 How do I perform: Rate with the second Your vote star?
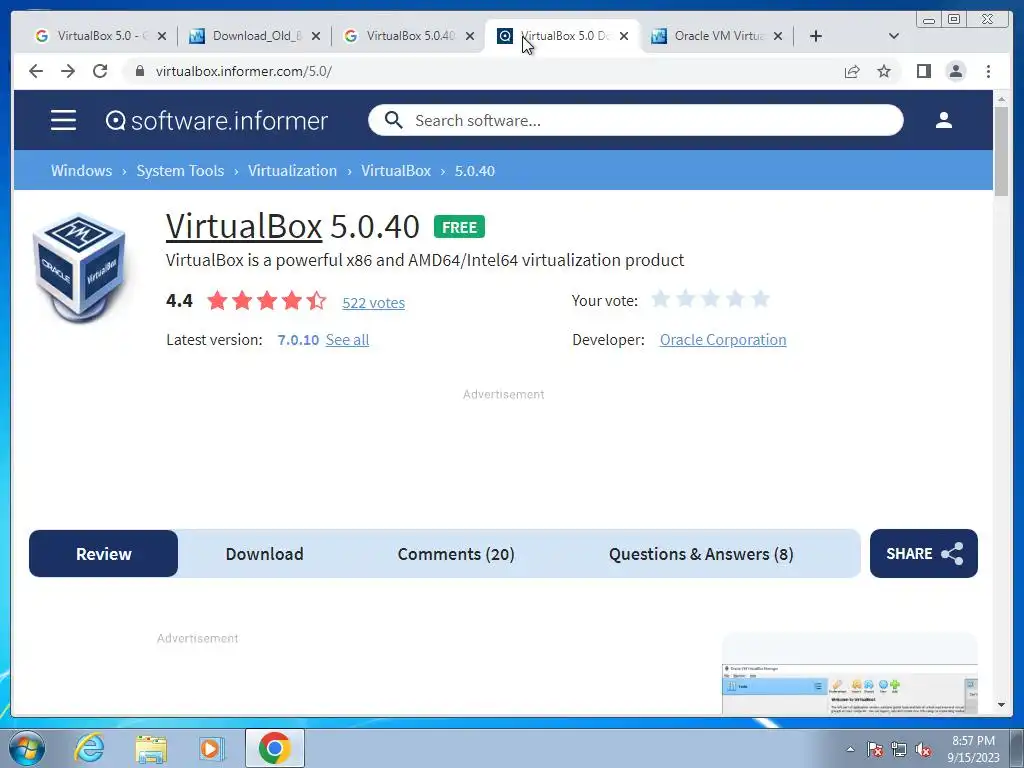686,299
